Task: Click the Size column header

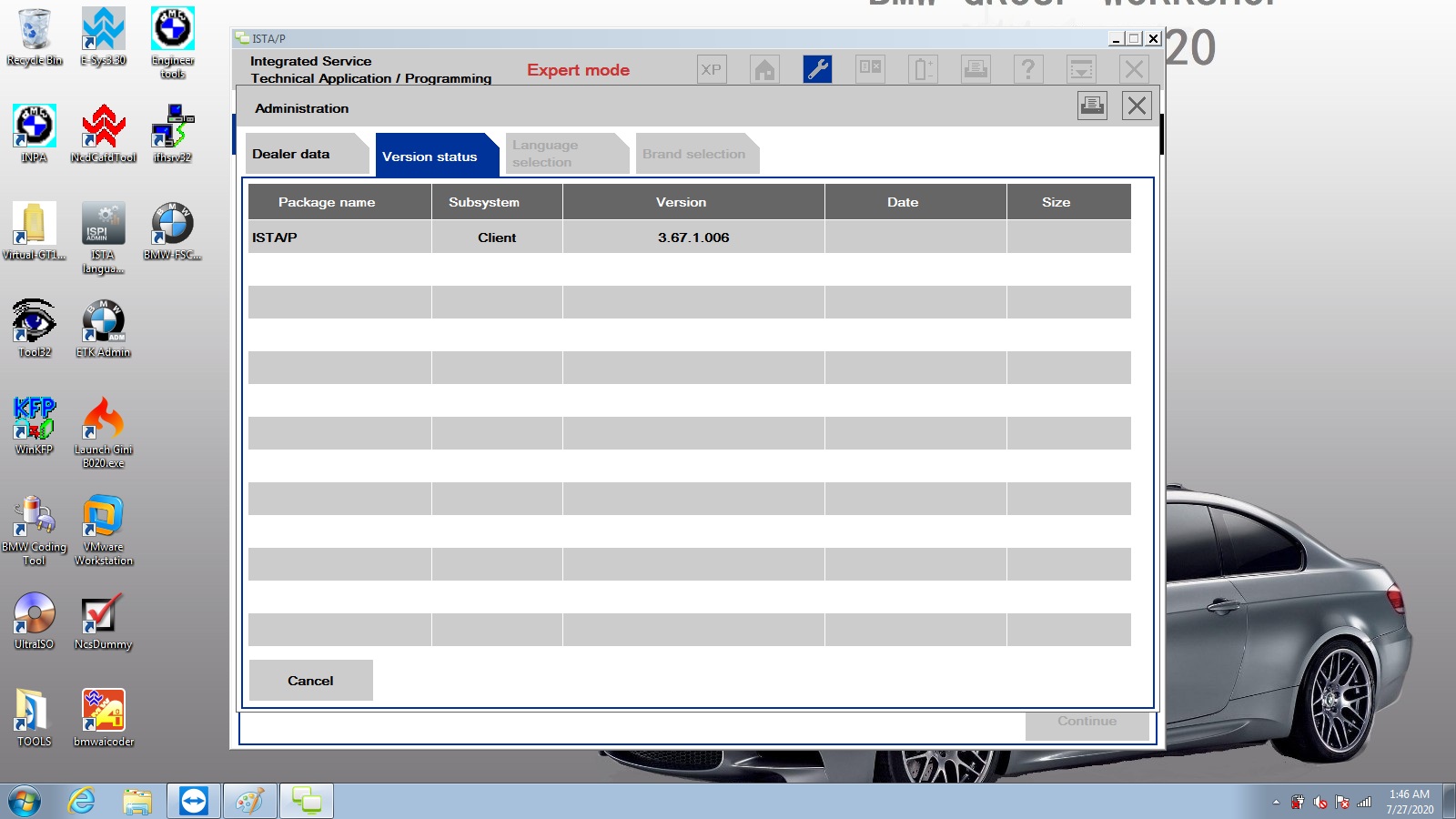Action: pos(1069,202)
